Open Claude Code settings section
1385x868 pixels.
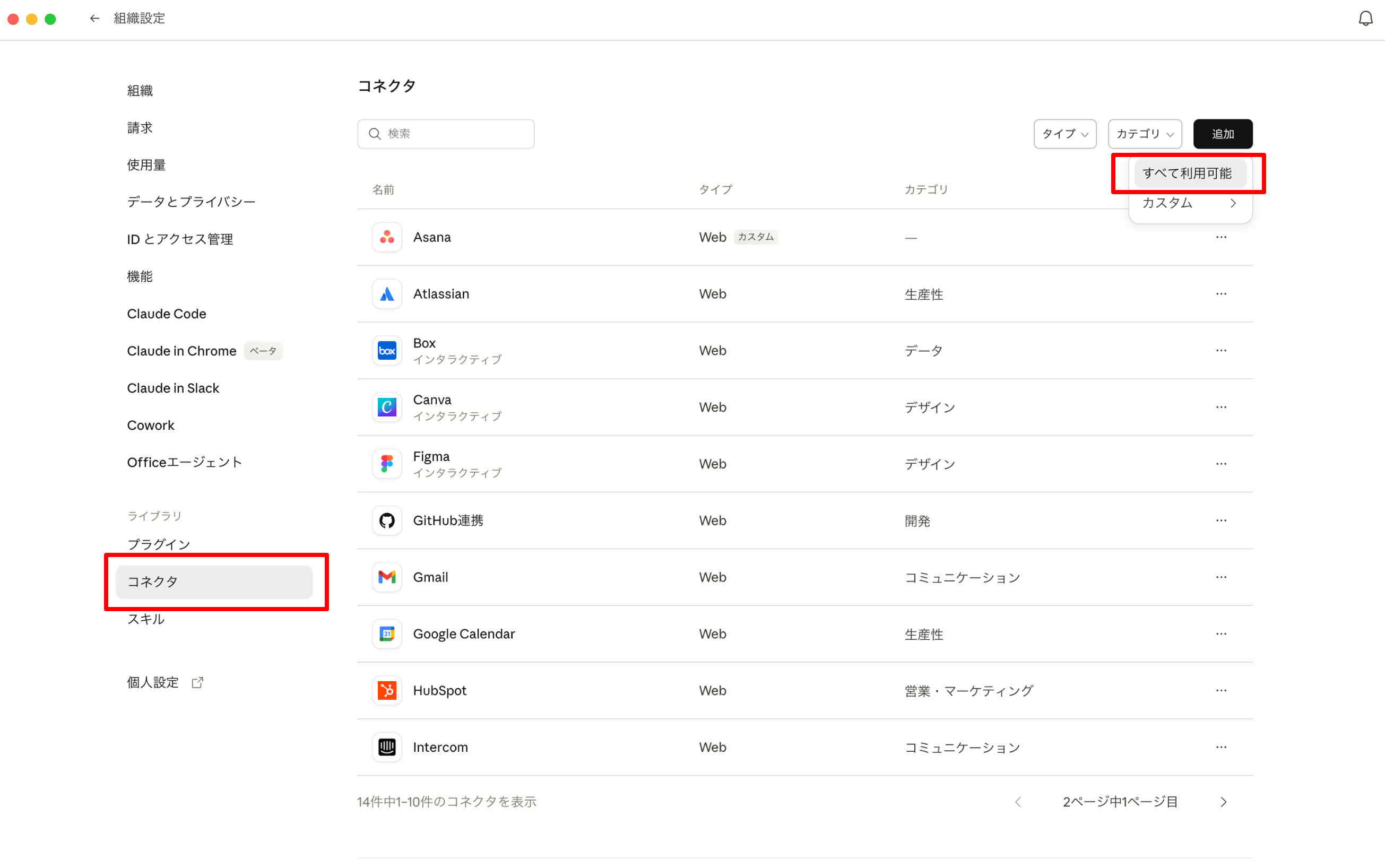(167, 314)
